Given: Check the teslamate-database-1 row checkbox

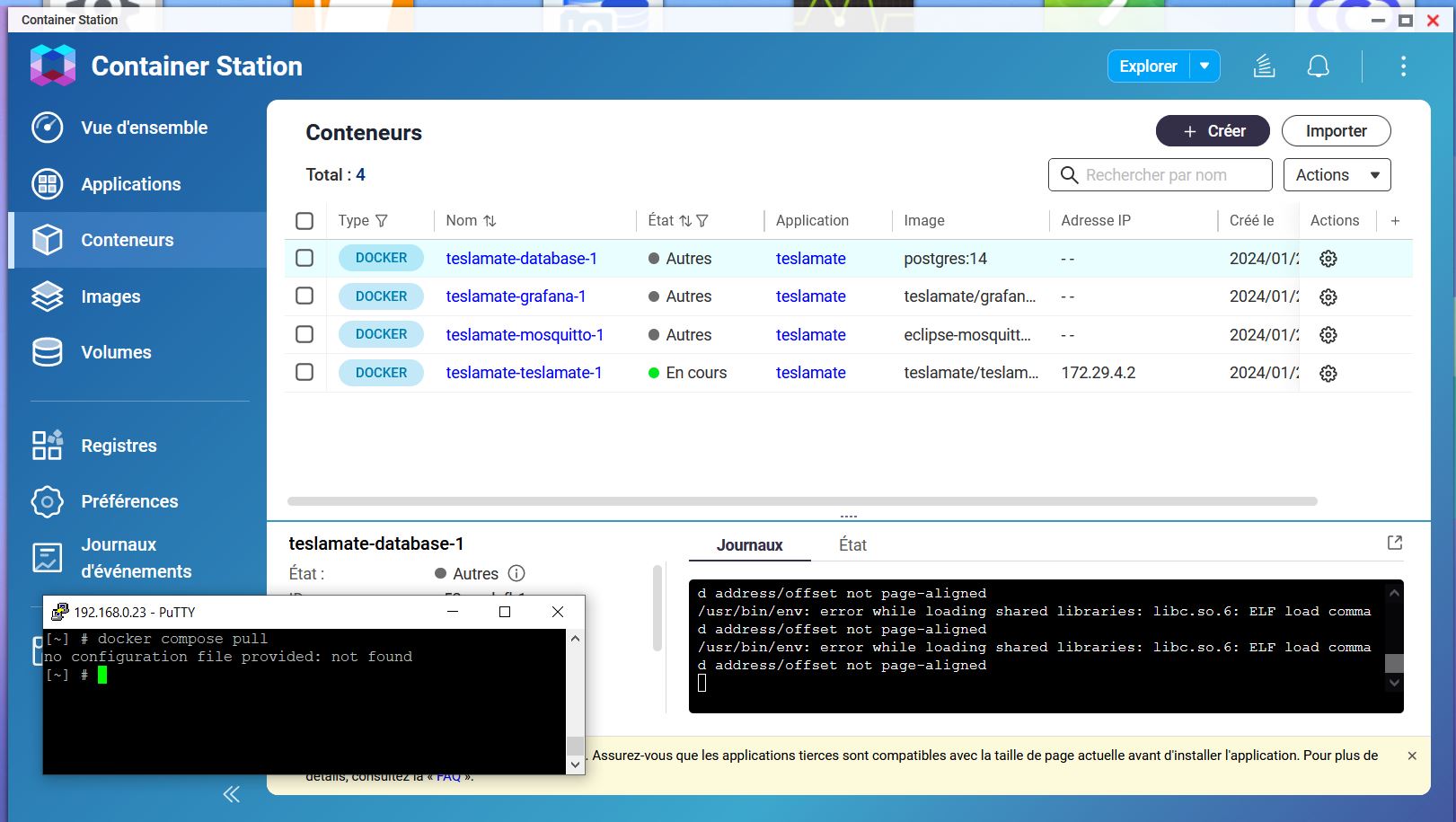Looking at the screenshot, I should (x=304, y=259).
